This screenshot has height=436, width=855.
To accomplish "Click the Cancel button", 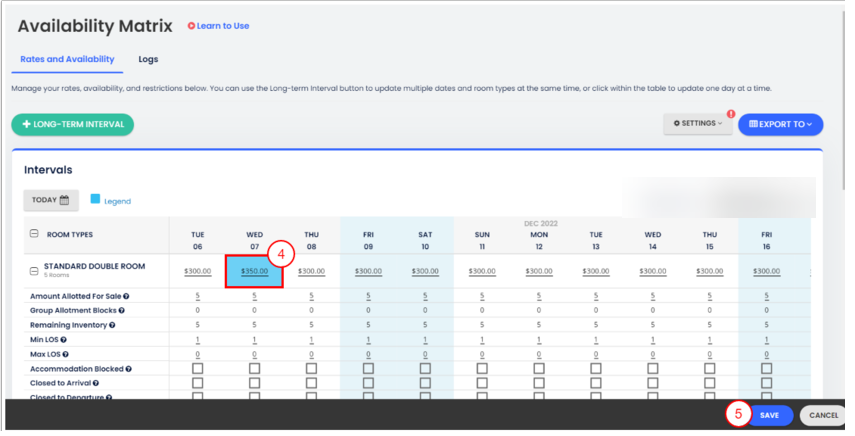I will click(x=823, y=415).
